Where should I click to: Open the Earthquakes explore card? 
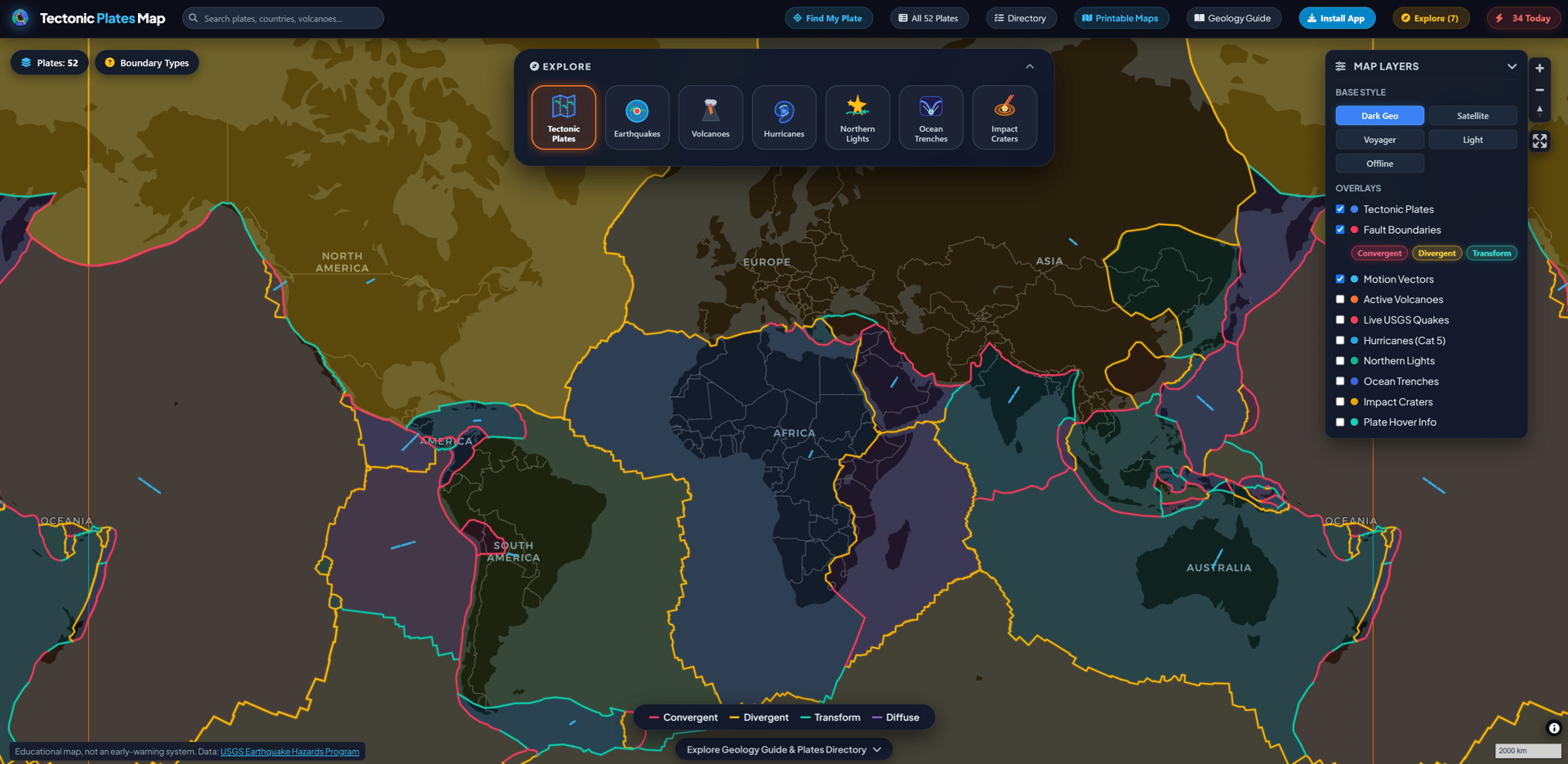[637, 118]
